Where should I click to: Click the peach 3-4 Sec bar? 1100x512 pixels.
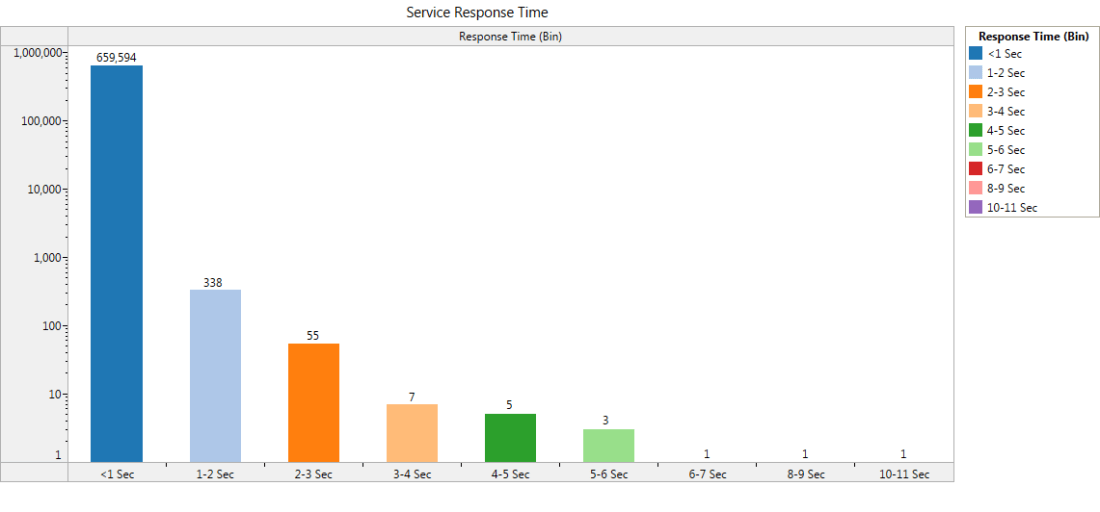point(411,432)
